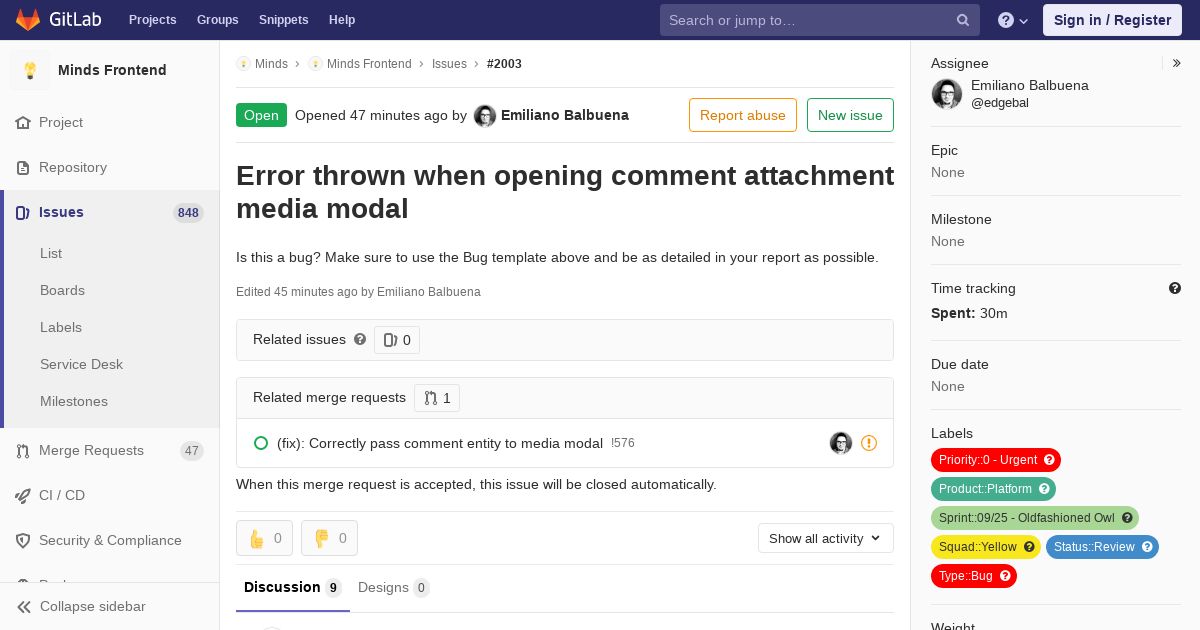This screenshot has height=630, width=1200.
Task: Open the Projects menu in top bar
Action: [x=153, y=20]
